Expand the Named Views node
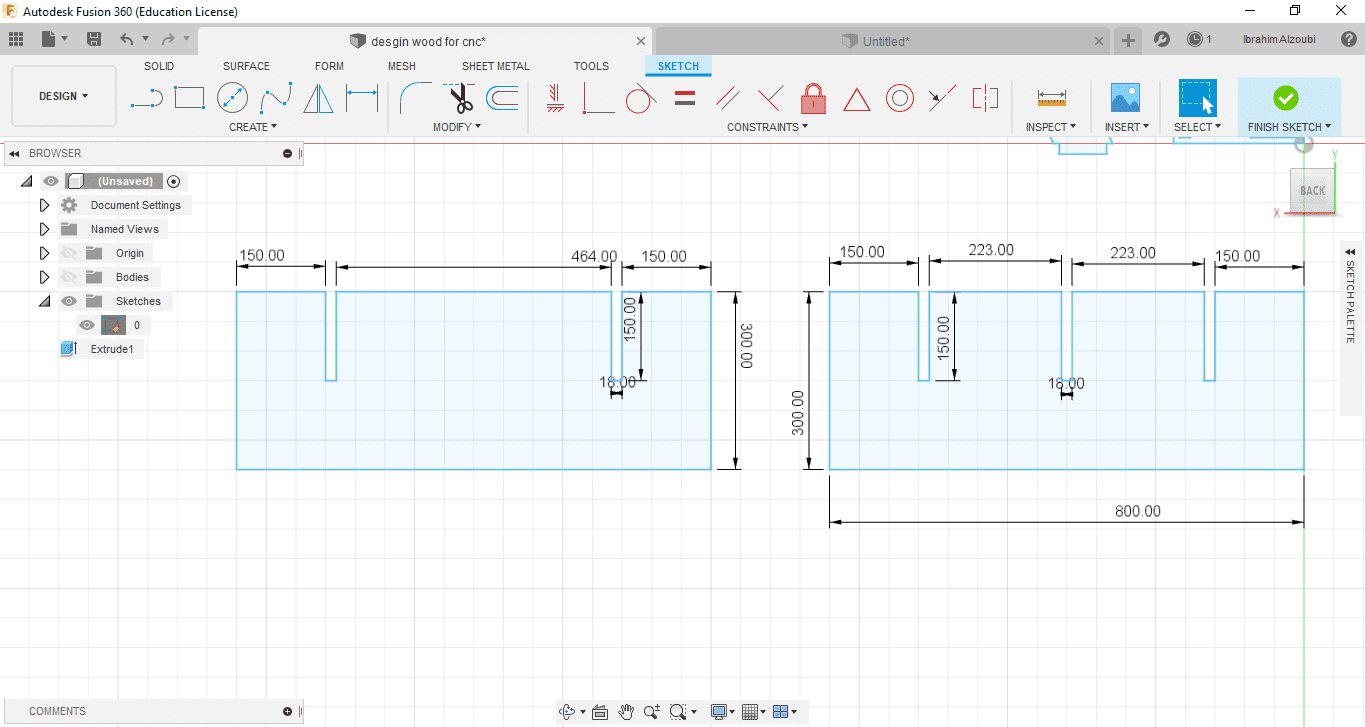 [44, 229]
